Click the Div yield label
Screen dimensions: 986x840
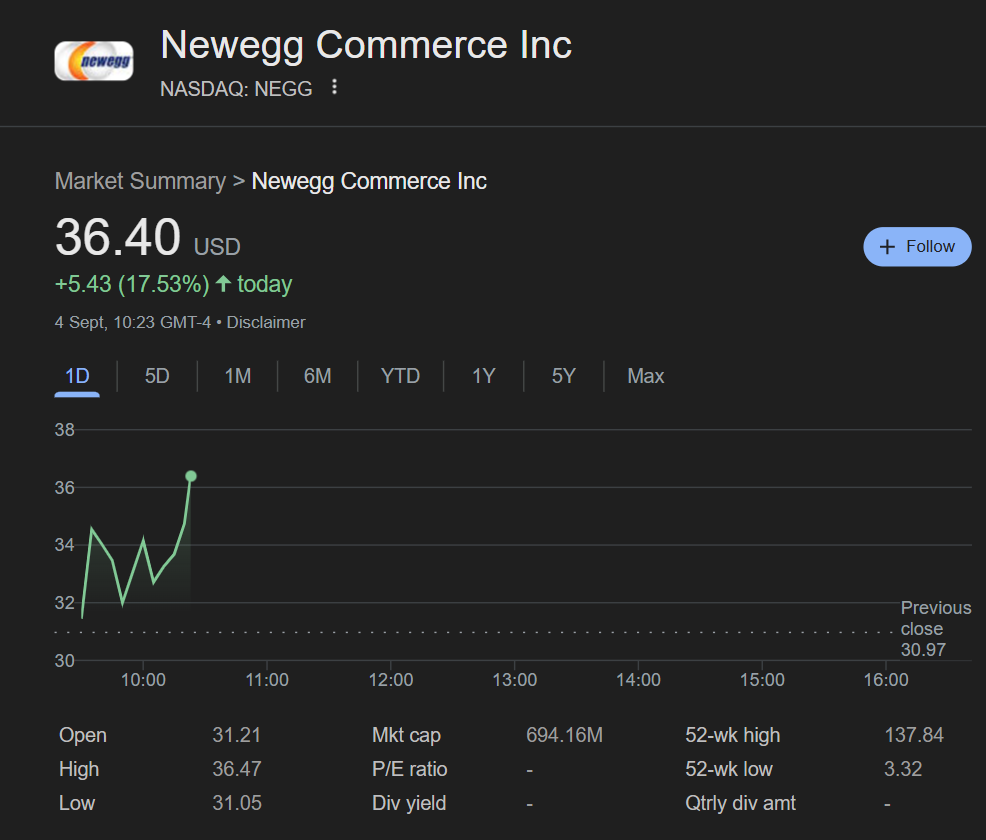(409, 803)
